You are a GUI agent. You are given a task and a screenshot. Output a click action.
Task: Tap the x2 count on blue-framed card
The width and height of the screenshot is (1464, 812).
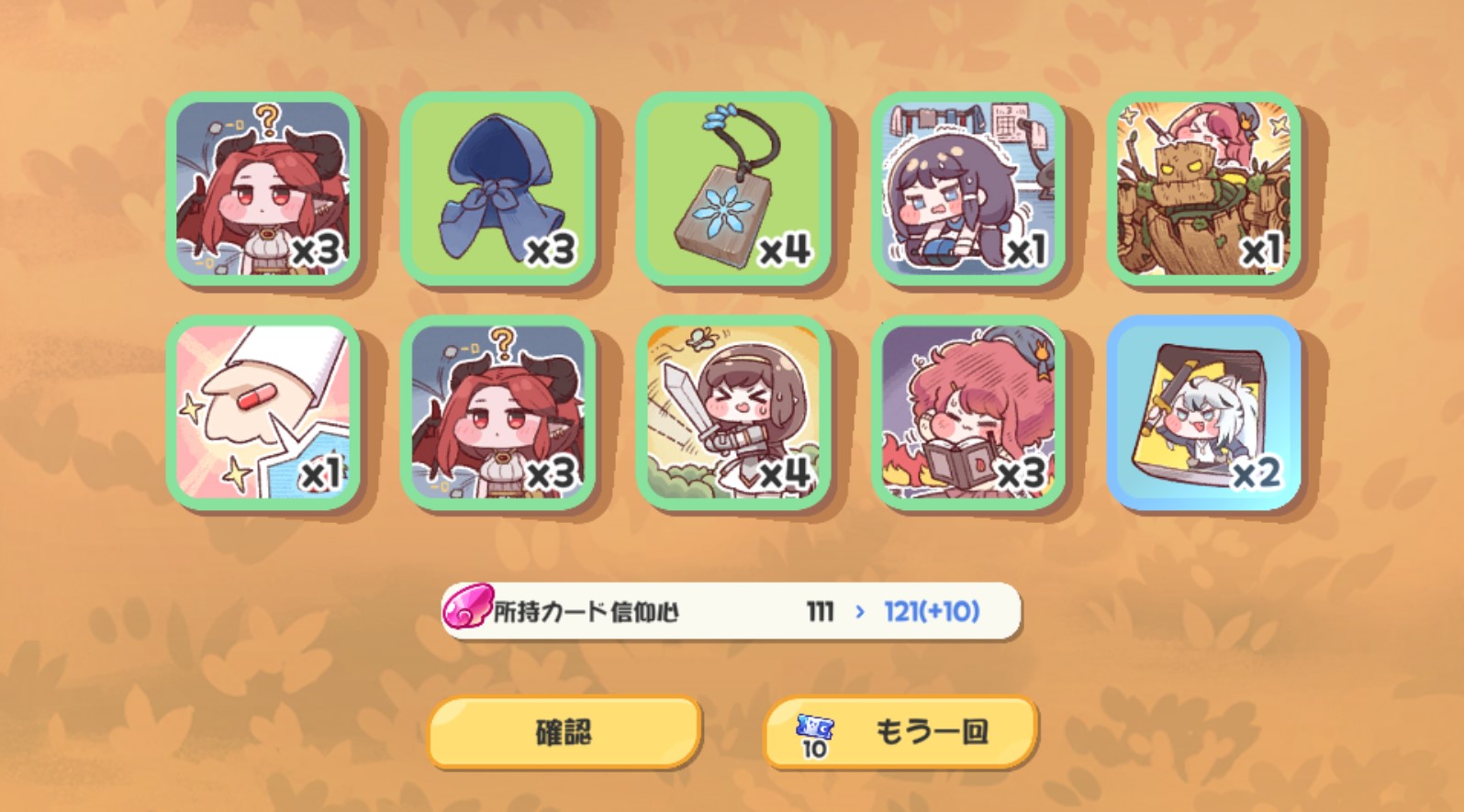[1257, 473]
